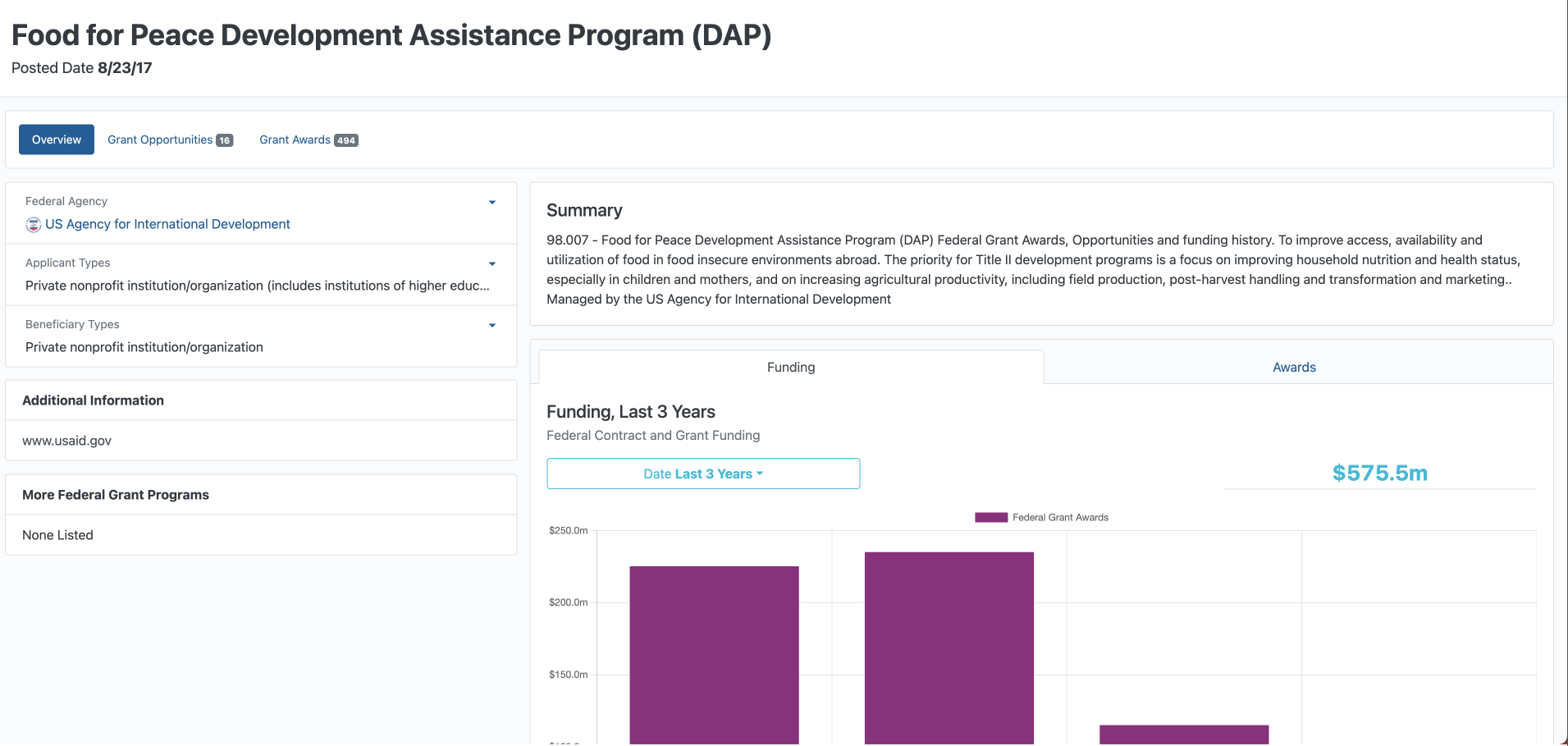The image size is (1568, 746).
Task: Click the More Federal Grant Programs heading
Action: (116, 495)
